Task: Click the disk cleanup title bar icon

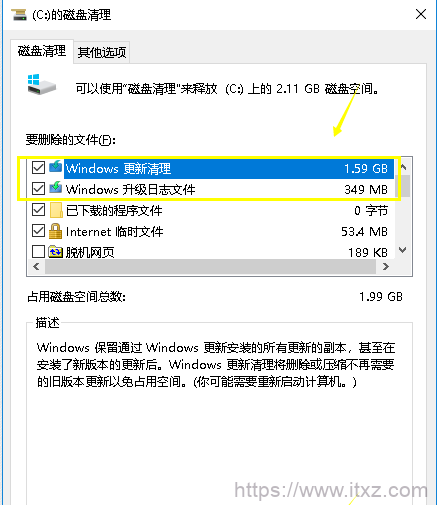Action: click(19, 15)
